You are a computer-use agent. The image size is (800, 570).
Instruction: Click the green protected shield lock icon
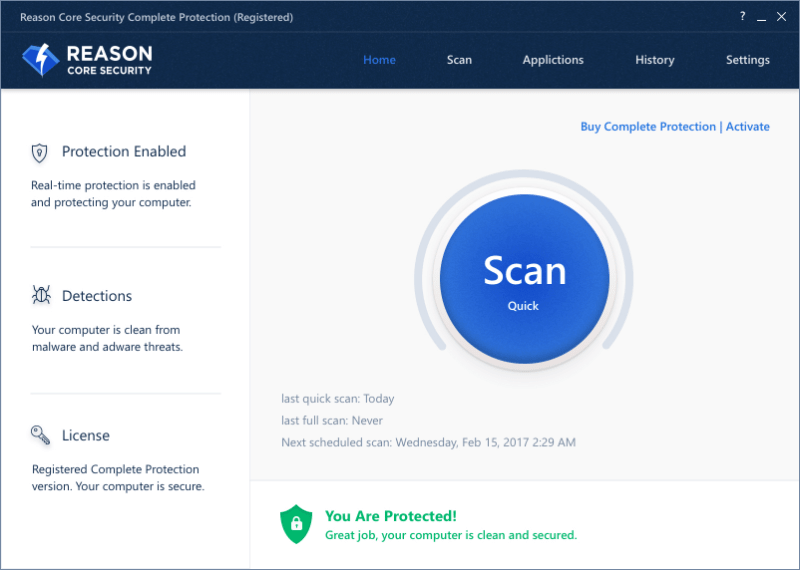coord(296,524)
